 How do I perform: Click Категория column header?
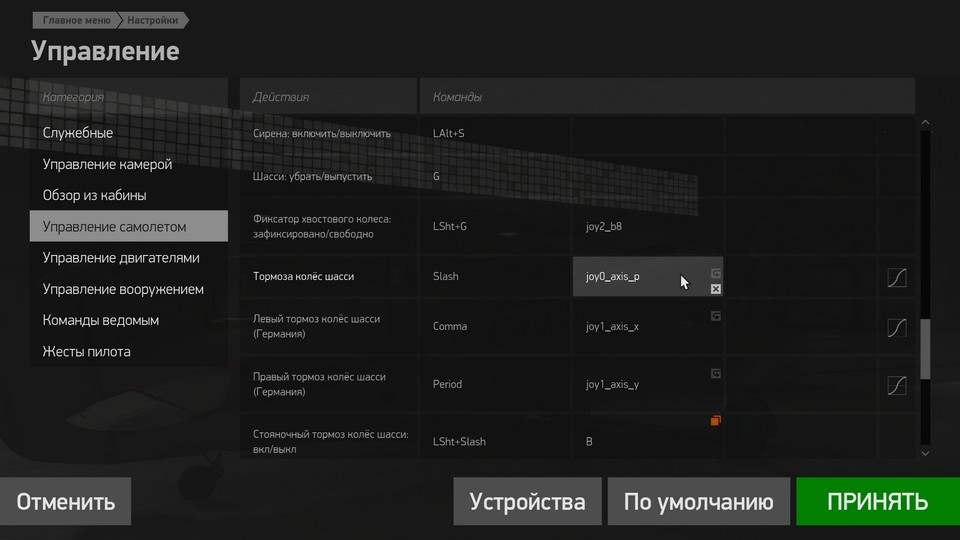[129, 97]
